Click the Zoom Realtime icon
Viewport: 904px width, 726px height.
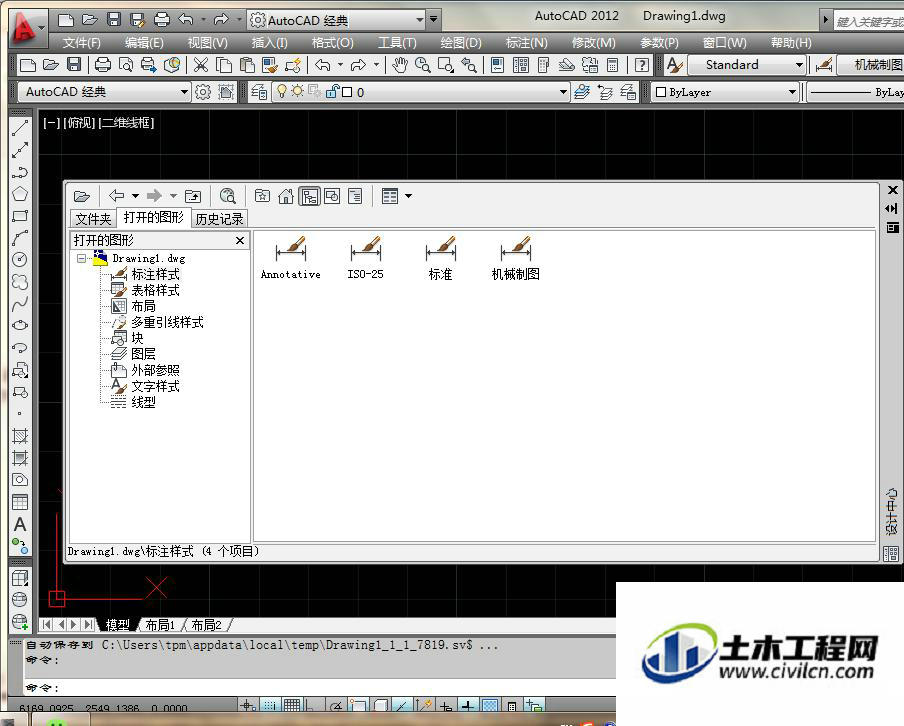pyautogui.click(x=423, y=65)
